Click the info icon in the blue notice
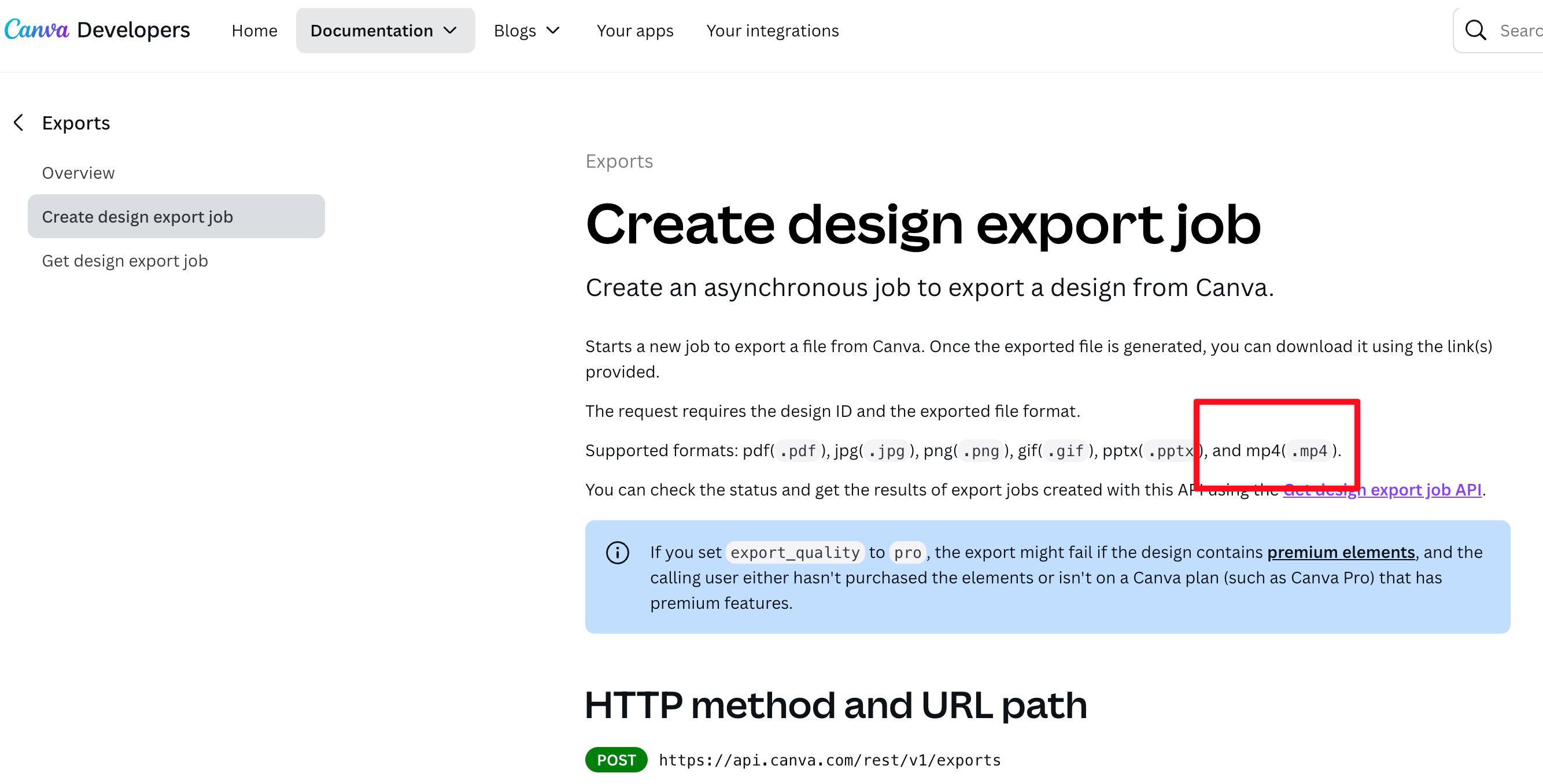This screenshot has width=1543, height=784. [x=618, y=552]
